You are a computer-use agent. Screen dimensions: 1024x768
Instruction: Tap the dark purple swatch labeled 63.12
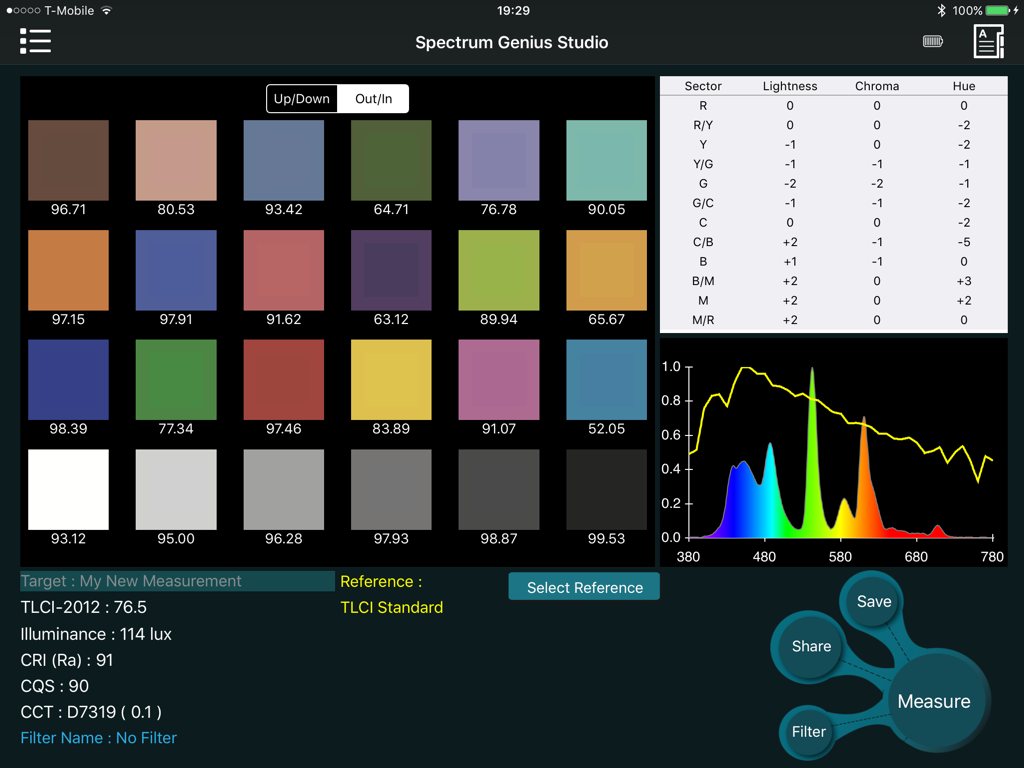point(391,270)
